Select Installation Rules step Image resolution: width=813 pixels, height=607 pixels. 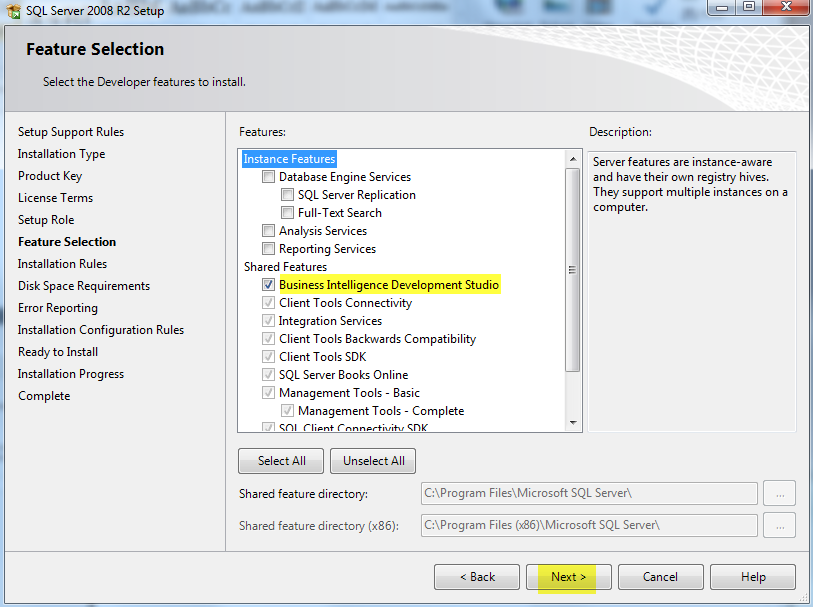tap(62, 264)
